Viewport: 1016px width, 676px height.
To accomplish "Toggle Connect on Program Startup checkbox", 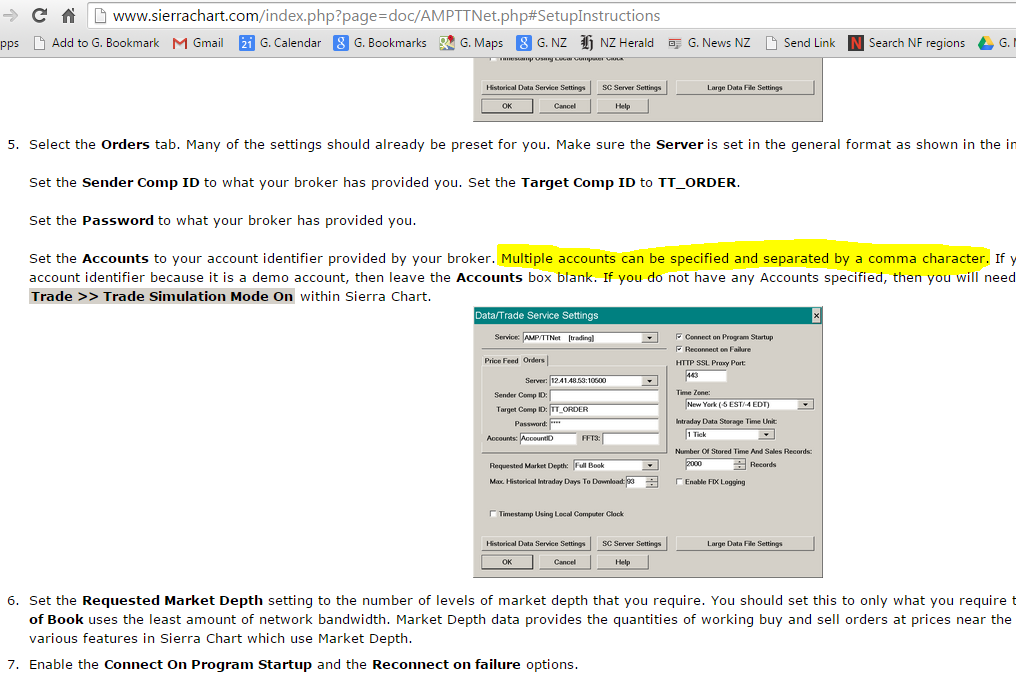I will click(x=679, y=337).
